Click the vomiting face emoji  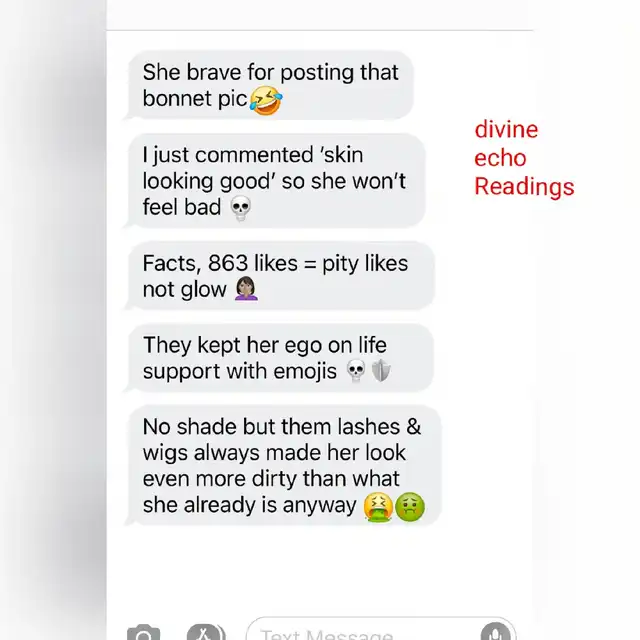click(x=378, y=507)
